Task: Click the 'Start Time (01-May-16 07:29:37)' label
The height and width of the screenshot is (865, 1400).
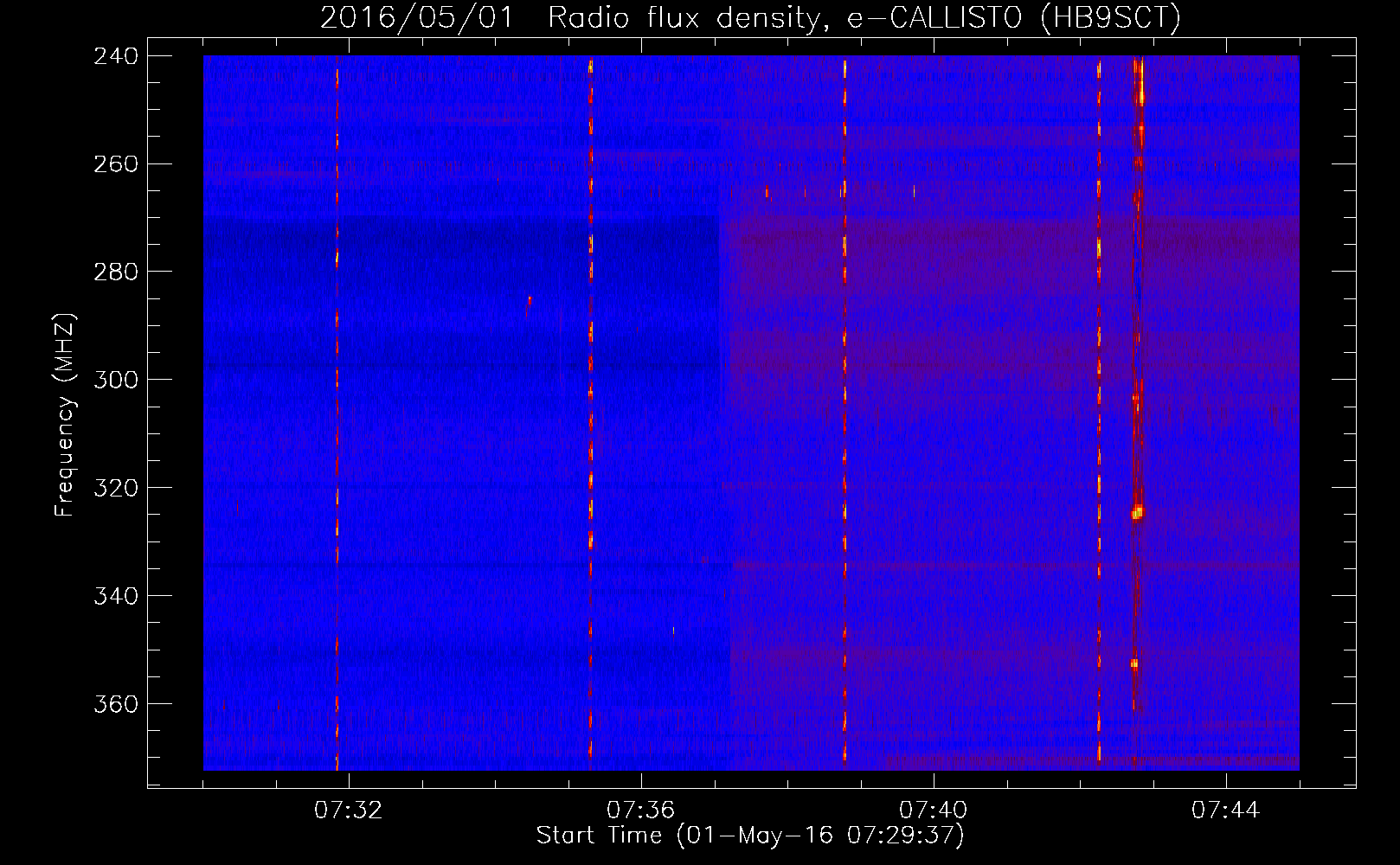Action: tap(749, 836)
